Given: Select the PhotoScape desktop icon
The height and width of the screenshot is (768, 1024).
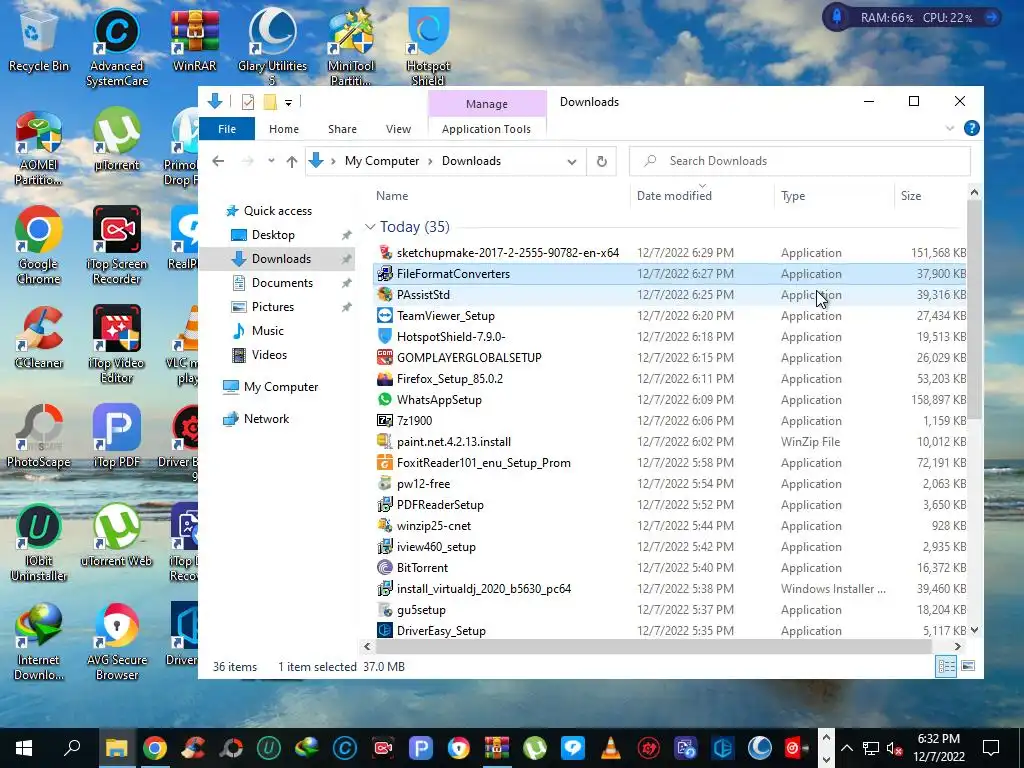Looking at the screenshot, I should (39, 436).
